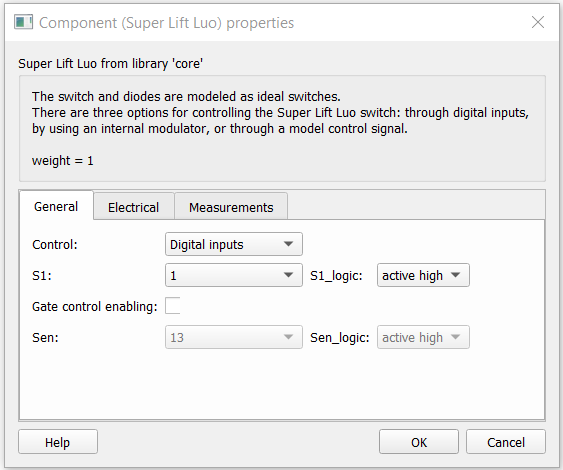This screenshot has height=470, width=563.
Task: Click the Sen_logic active high dropdown
Action: 423,337
